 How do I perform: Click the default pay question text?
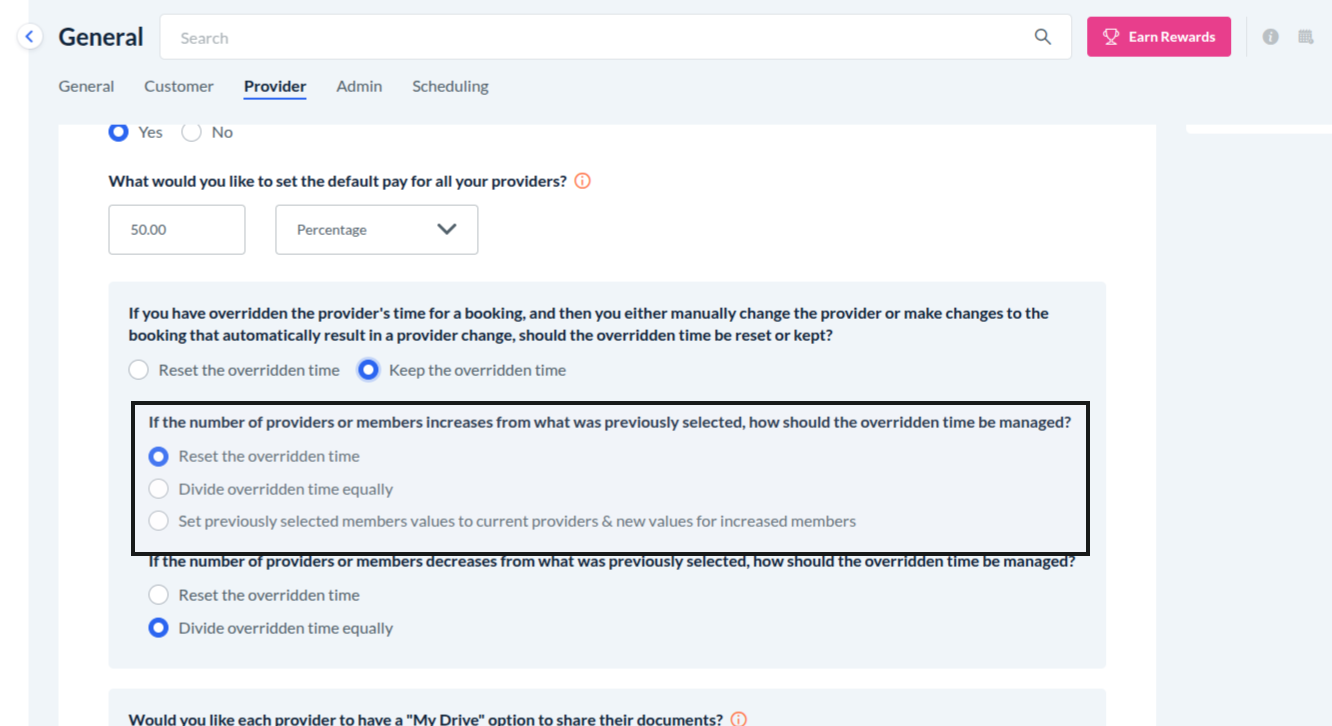click(x=338, y=181)
